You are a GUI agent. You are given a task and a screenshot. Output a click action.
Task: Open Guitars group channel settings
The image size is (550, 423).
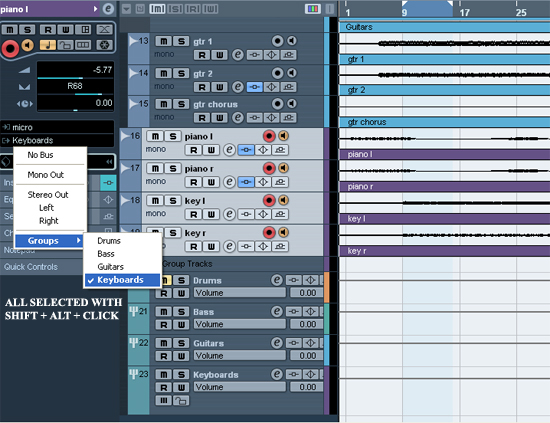[277, 343]
